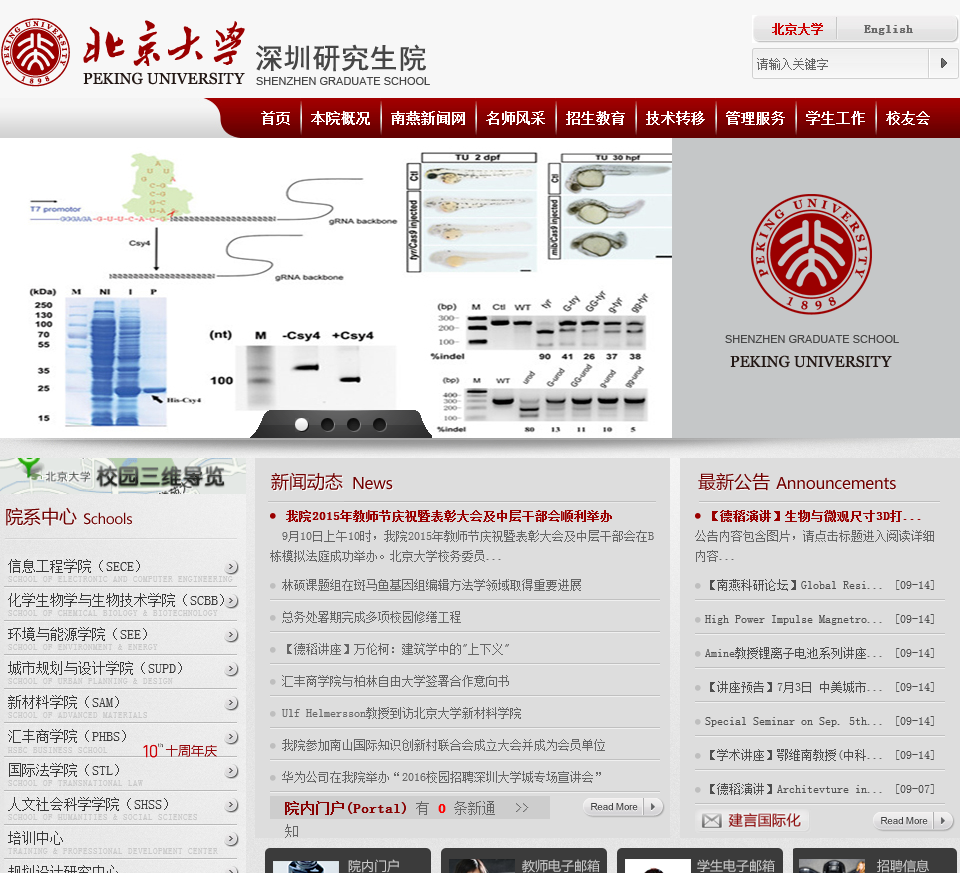960x873 pixels.
Task: Click the search arrow button
Action: (943, 63)
